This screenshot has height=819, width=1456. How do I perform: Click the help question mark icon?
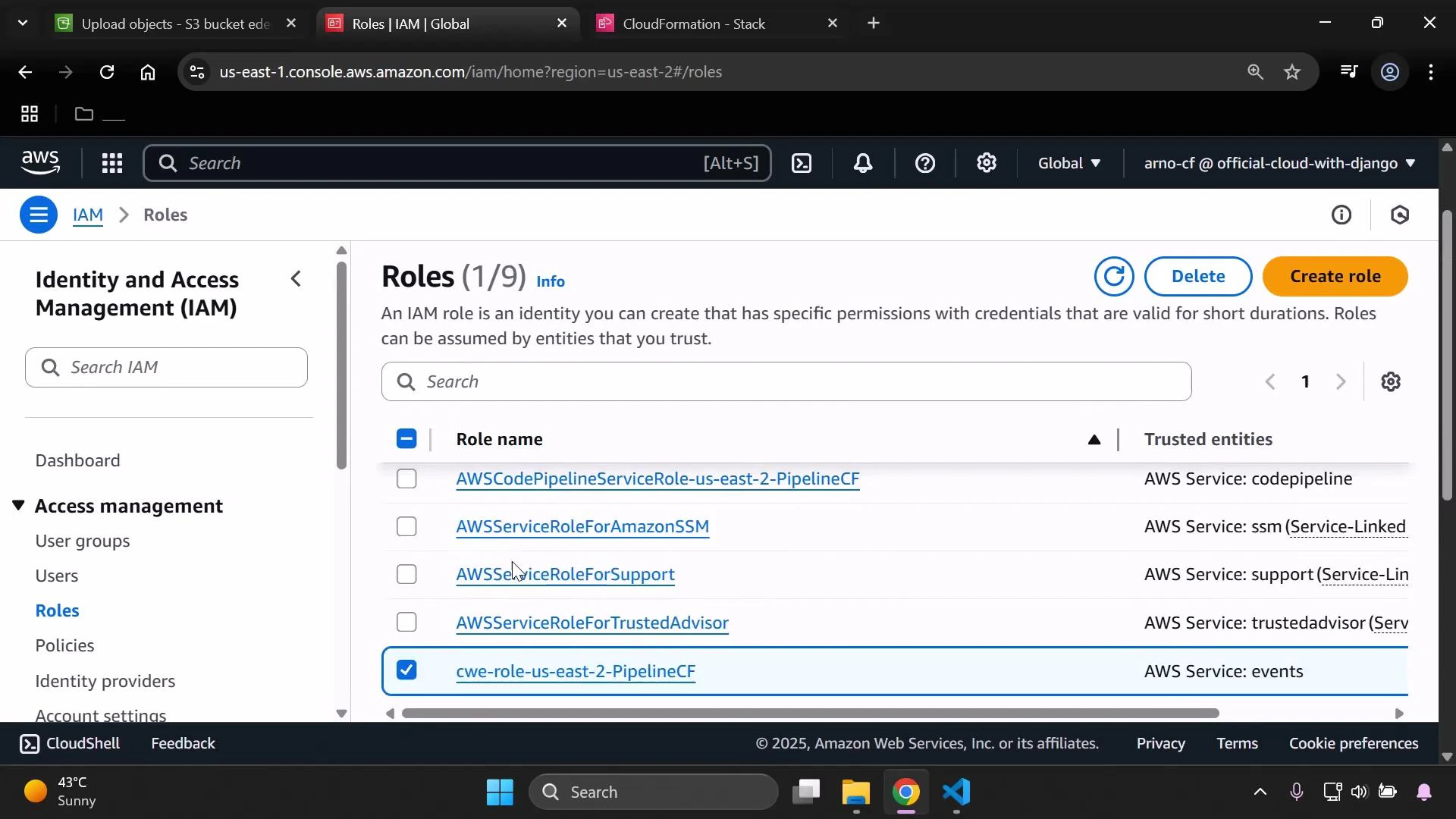click(x=925, y=163)
